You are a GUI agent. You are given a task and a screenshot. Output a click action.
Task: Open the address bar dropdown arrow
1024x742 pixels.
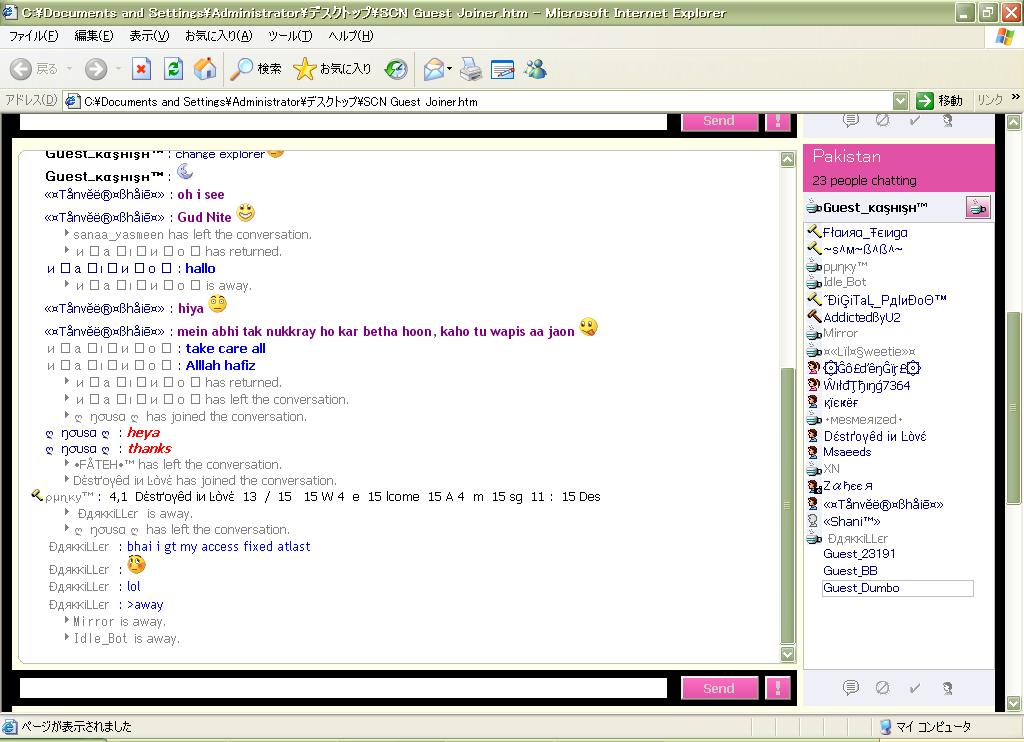(900, 101)
